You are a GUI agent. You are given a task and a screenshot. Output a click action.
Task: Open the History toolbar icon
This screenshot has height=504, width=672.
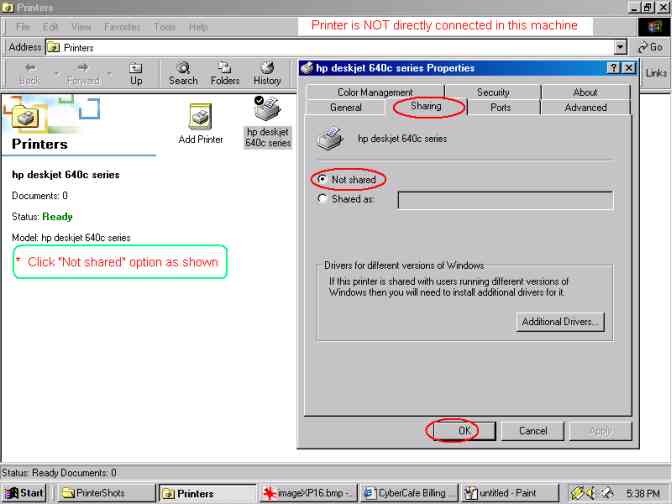tap(267, 72)
